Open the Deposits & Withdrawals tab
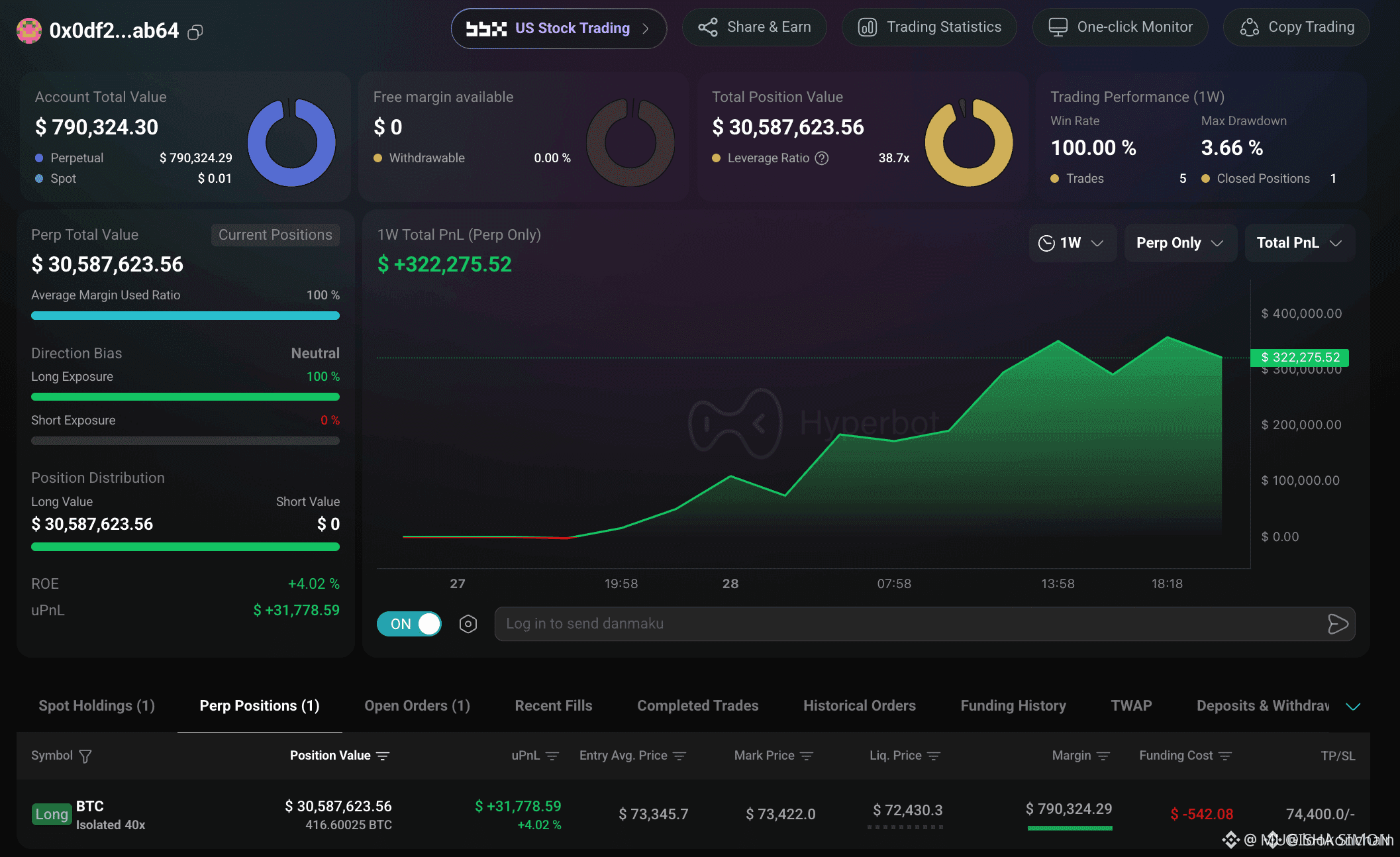Viewport: 1400px width, 857px height. tap(1263, 706)
